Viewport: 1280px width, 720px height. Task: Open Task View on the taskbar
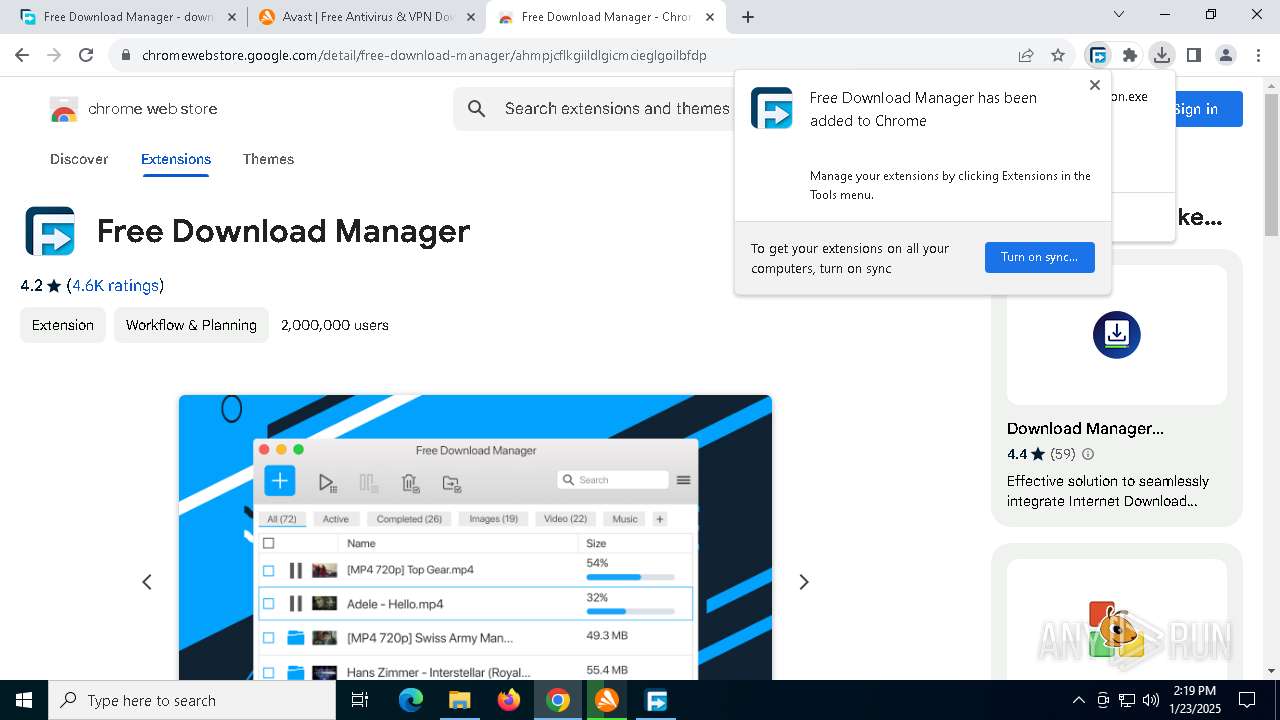coord(360,700)
